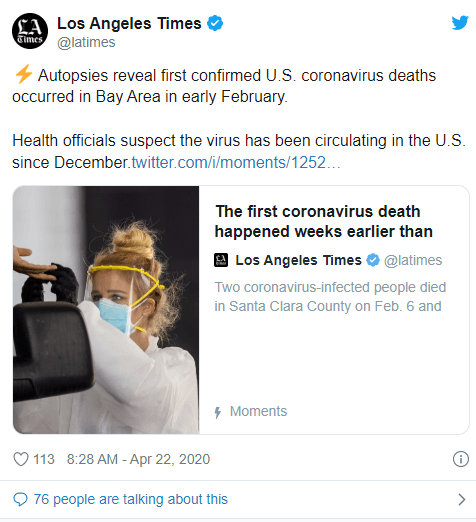
Task: Click the 8:28 AM - Apr 22, 2020 timestamp
Action: pyautogui.click(x=138, y=459)
